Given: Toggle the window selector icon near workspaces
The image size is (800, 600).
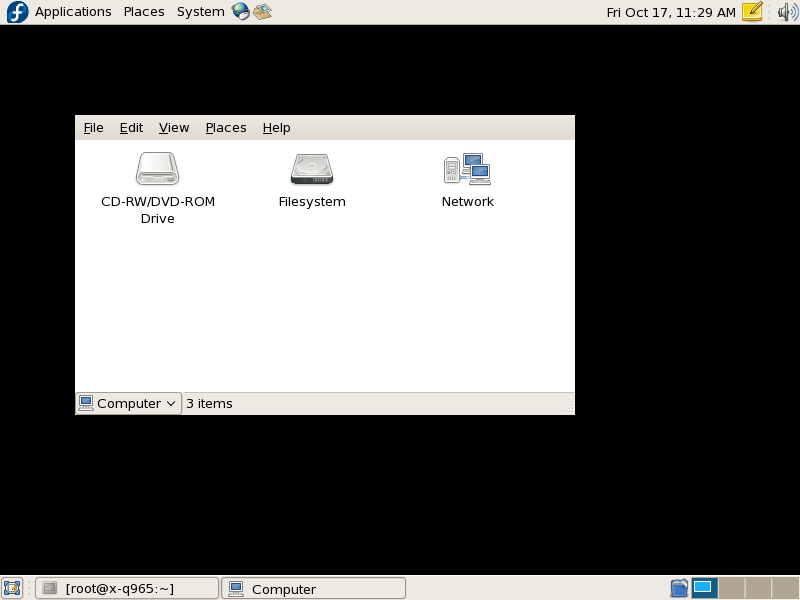Looking at the screenshot, I should [679, 588].
